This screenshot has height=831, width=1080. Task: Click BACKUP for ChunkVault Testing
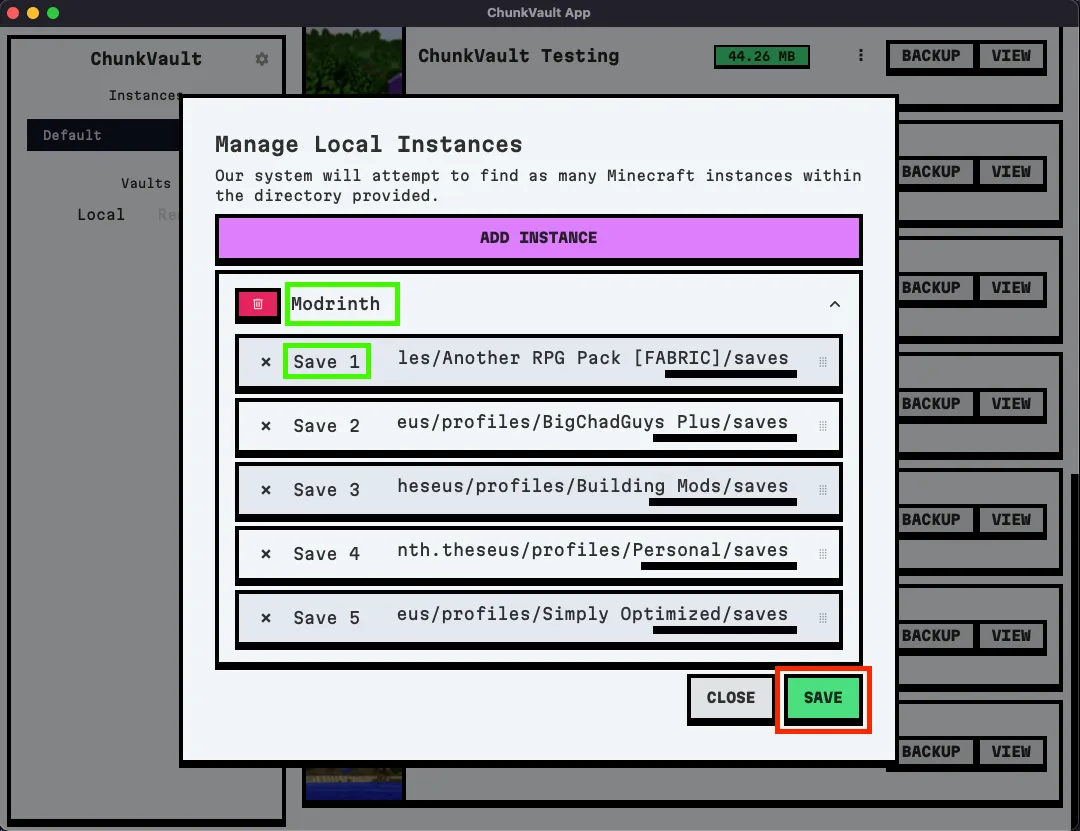point(930,56)
